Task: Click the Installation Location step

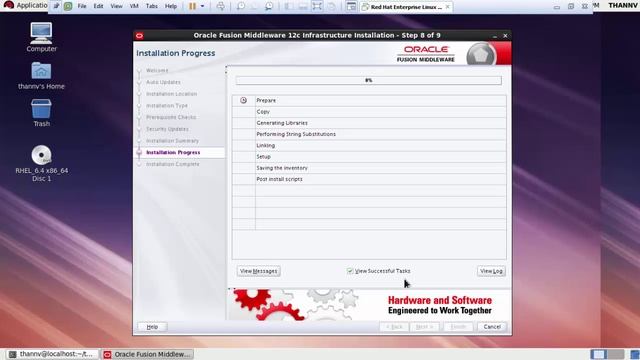Action: 171,94
